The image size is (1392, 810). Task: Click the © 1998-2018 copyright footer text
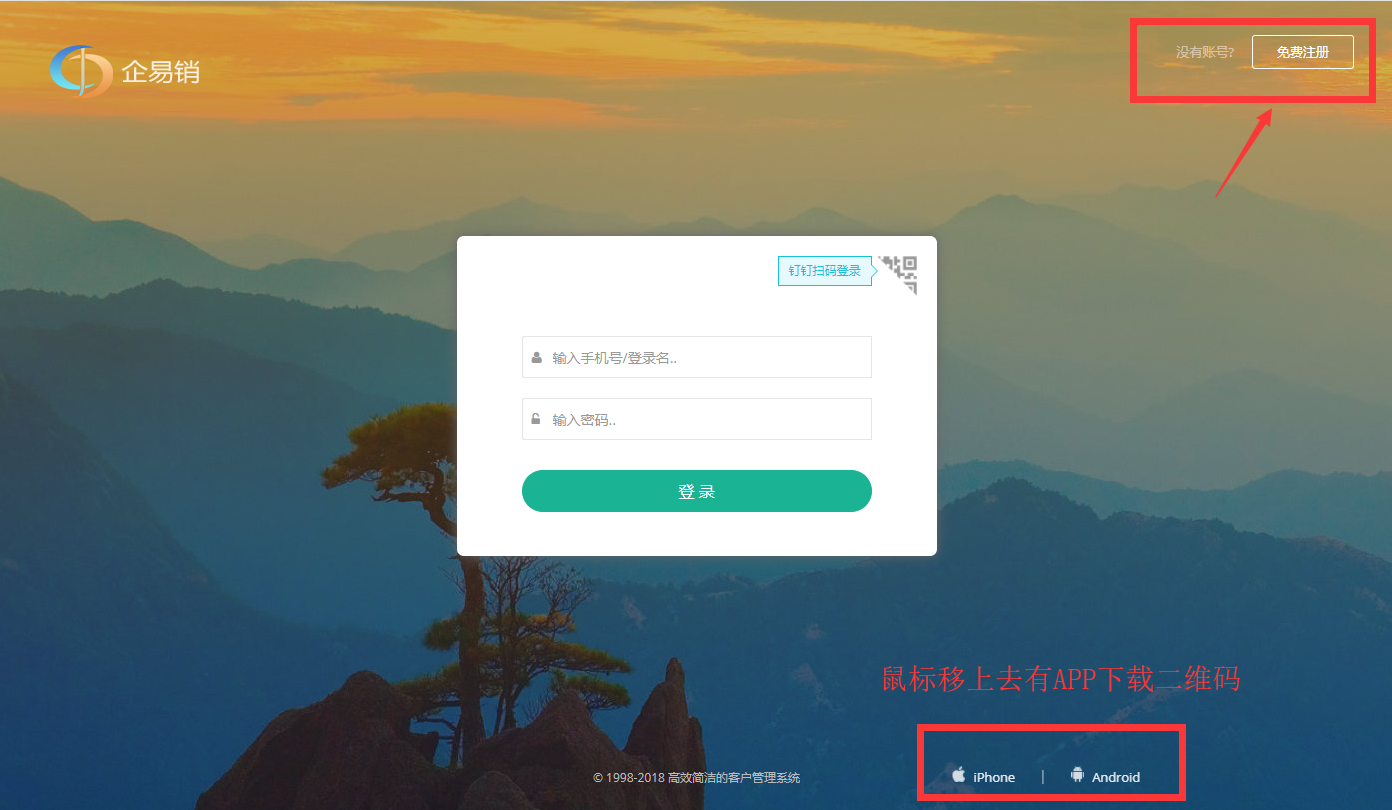pyautogui.click(x=696, y=778)
